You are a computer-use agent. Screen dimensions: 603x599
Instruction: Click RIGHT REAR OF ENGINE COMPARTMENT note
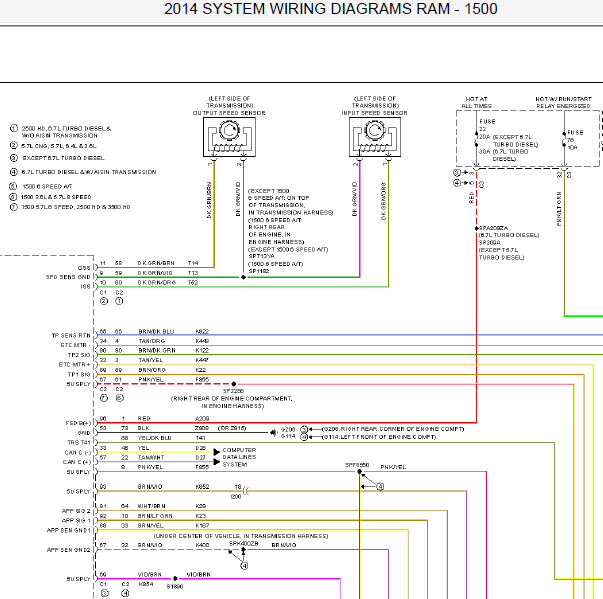click(232, 402)
